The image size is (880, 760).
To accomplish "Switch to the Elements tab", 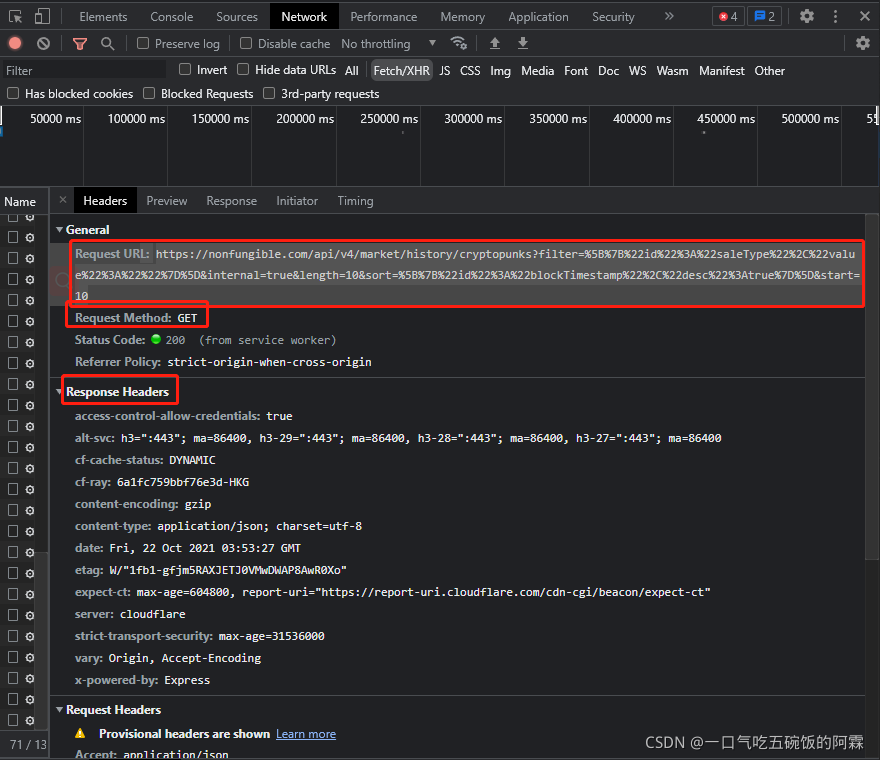I will coord(103,17).
